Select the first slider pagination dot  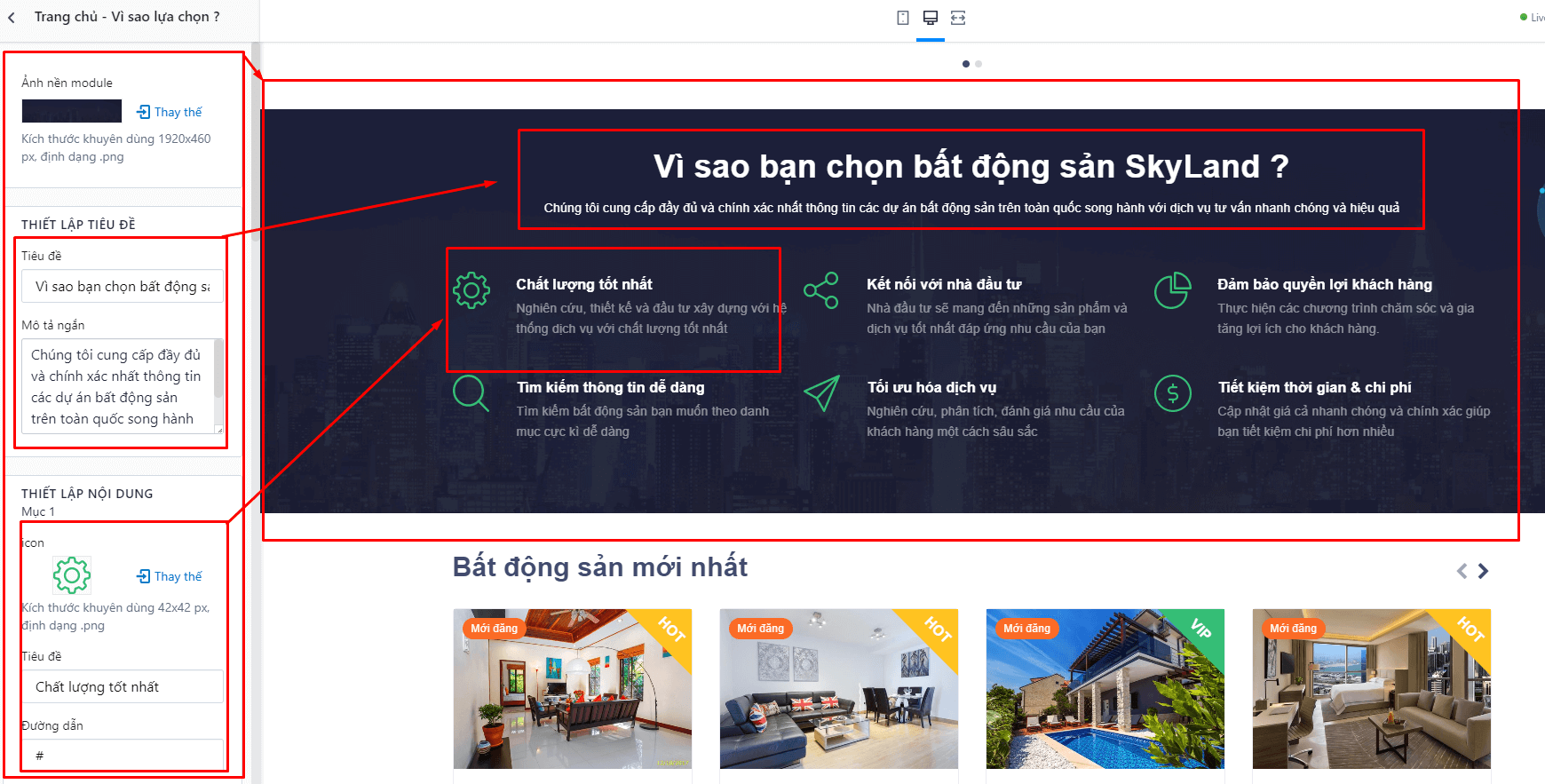[x=966, y=64]
